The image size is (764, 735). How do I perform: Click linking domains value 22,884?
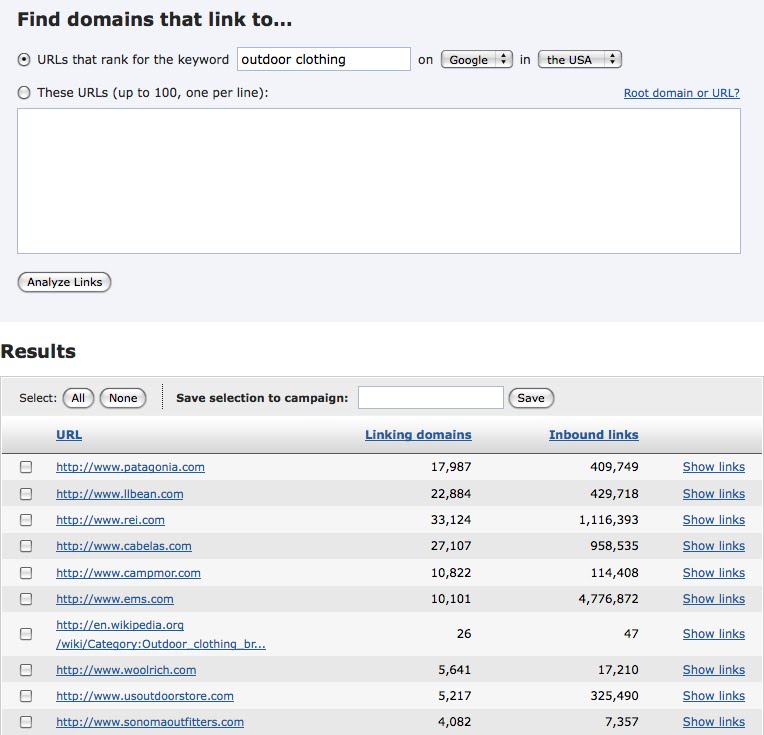(451, 494)
